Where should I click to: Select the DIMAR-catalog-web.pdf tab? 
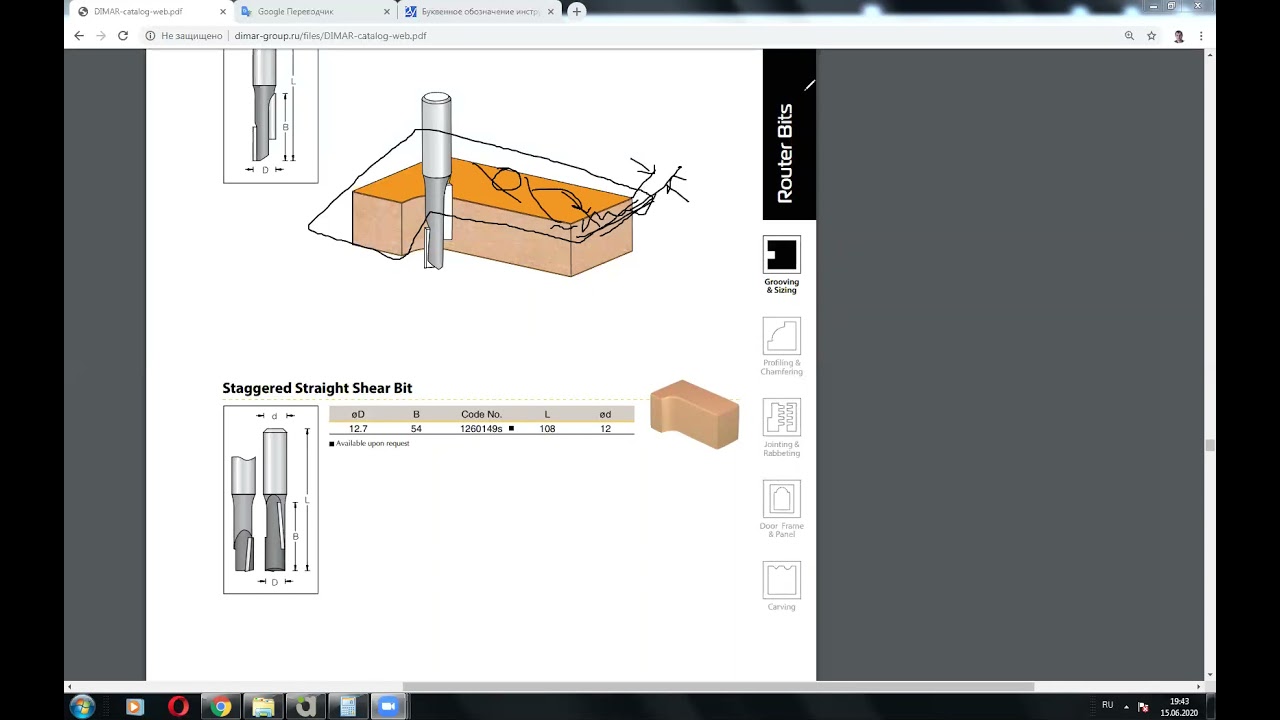[x=150, y=12]
